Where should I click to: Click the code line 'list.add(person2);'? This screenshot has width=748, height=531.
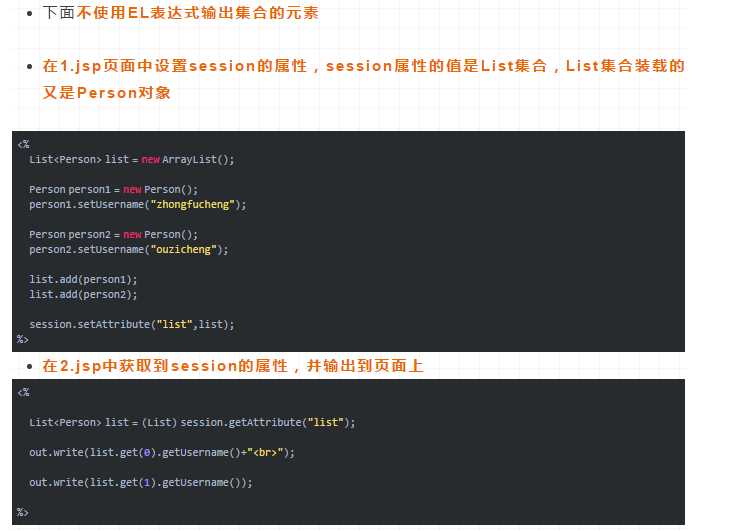point(83,294)
